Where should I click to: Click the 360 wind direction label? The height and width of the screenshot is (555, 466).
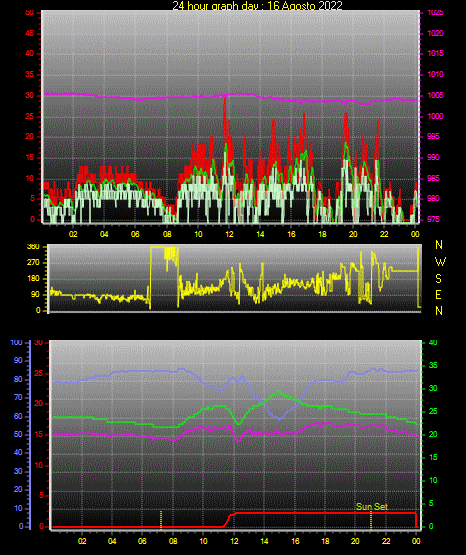(x=33, y=247)
